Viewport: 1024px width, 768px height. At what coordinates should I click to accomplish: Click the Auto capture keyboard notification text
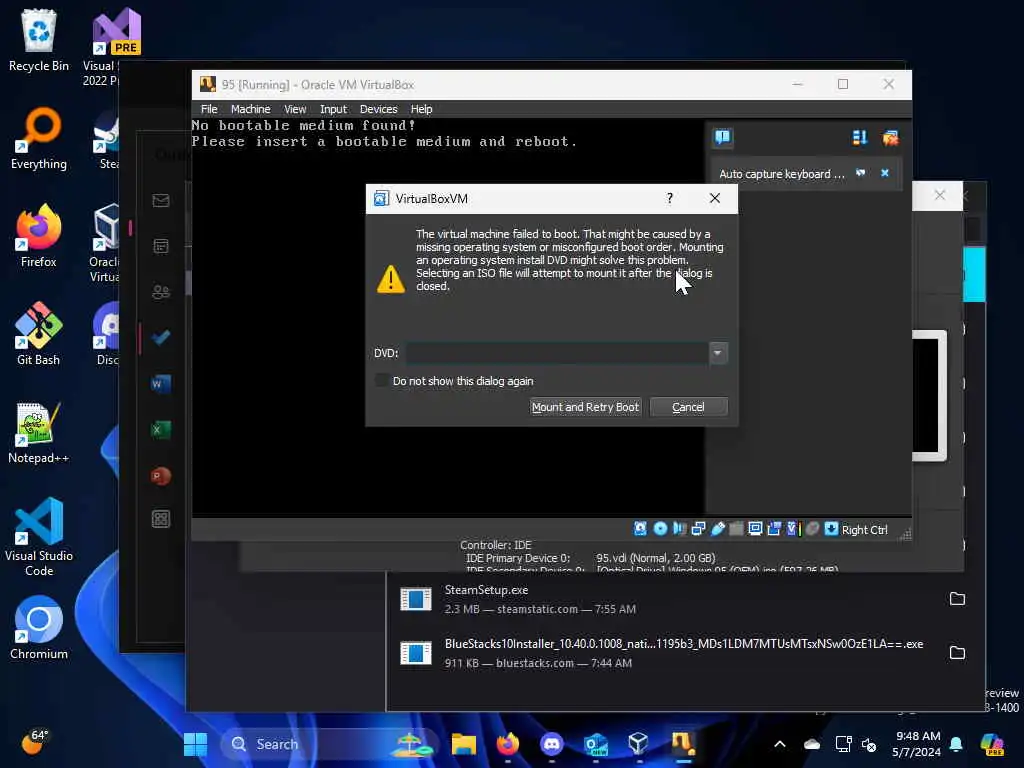click(x=781, y=174)
